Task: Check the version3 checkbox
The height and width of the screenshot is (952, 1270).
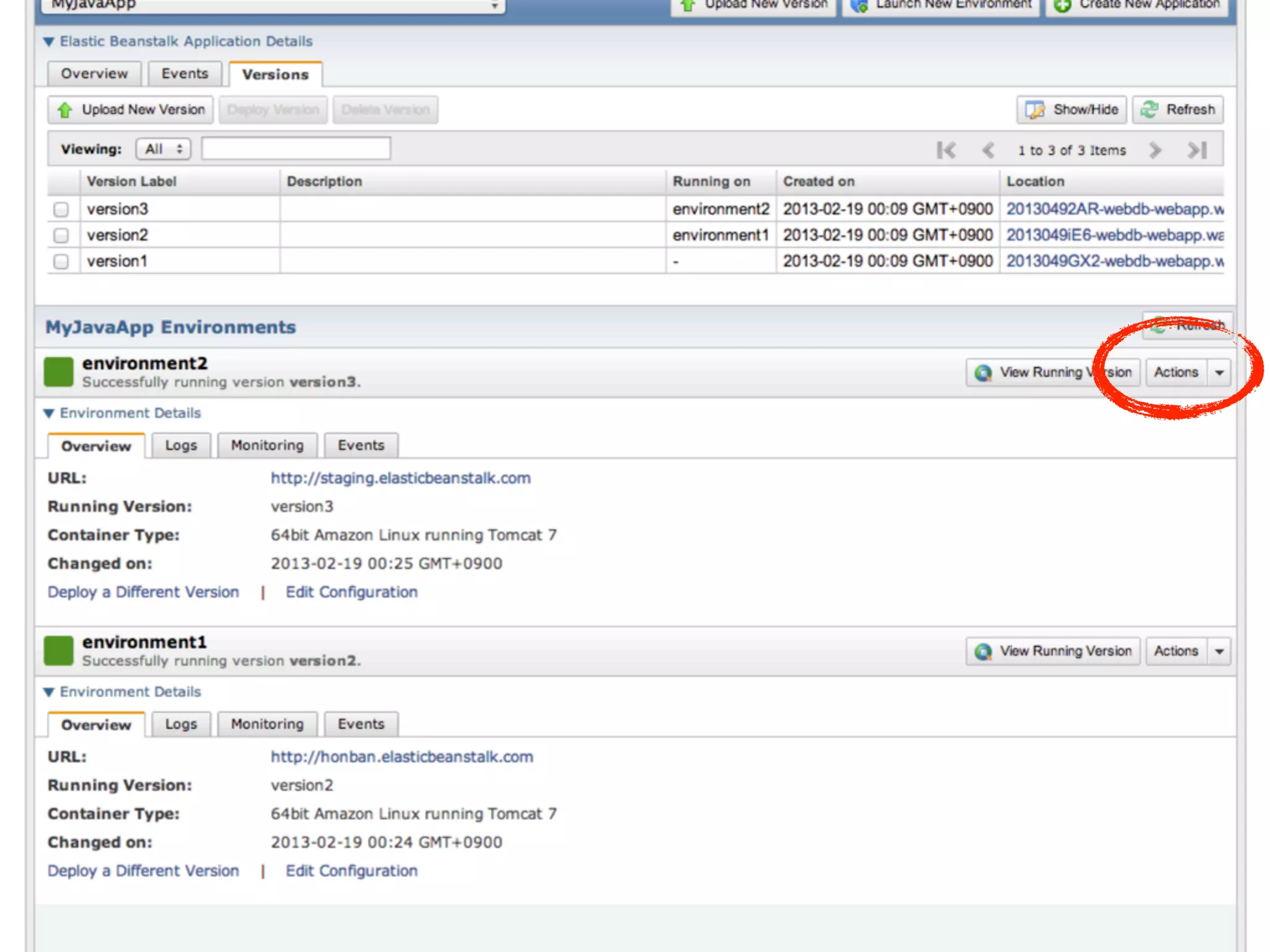Action: click(61, 209)
